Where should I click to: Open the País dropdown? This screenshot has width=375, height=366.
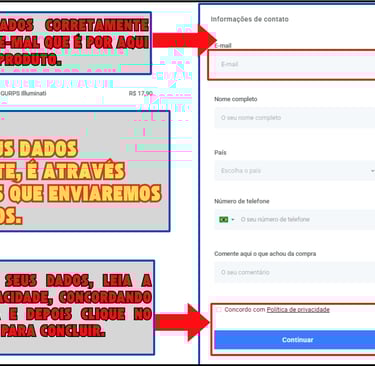(295, 171)
